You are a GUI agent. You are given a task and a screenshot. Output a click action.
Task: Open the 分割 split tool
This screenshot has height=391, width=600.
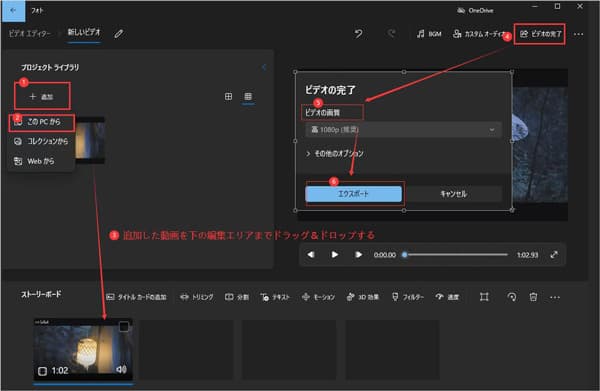click(237, 297)
